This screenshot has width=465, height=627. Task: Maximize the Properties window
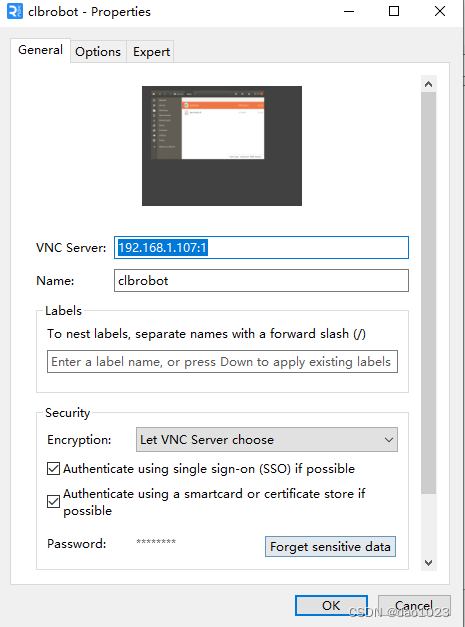(394, 11)
